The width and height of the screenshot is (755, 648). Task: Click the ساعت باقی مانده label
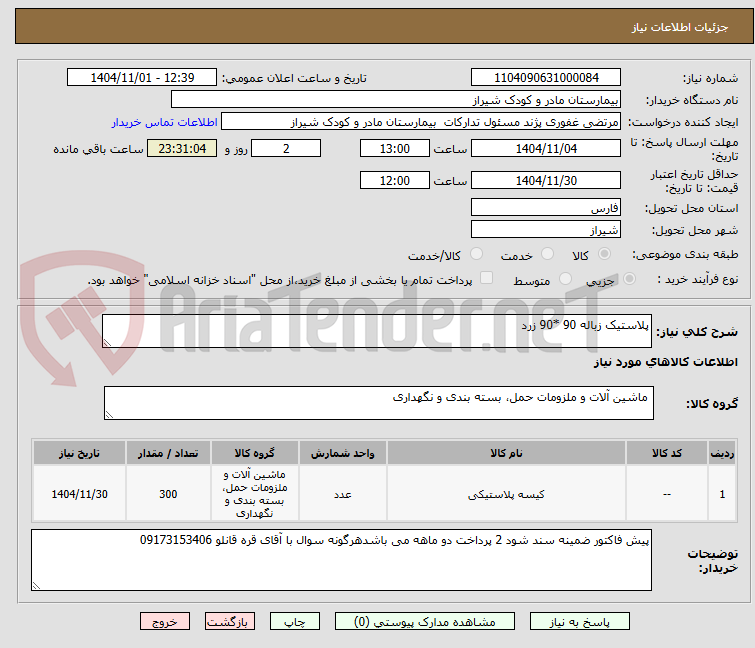point(98,149)
